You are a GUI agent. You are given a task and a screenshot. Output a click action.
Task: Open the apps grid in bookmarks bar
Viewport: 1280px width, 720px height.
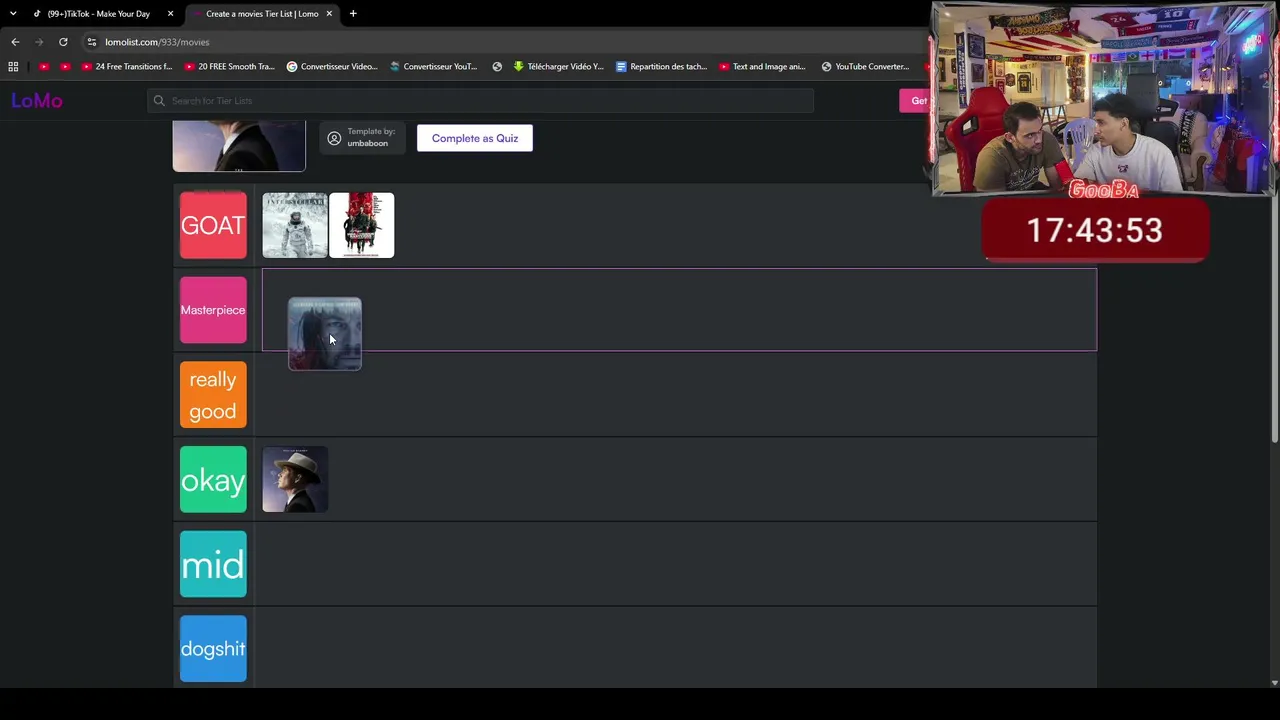pyautogui.click(x=13, y=67)
